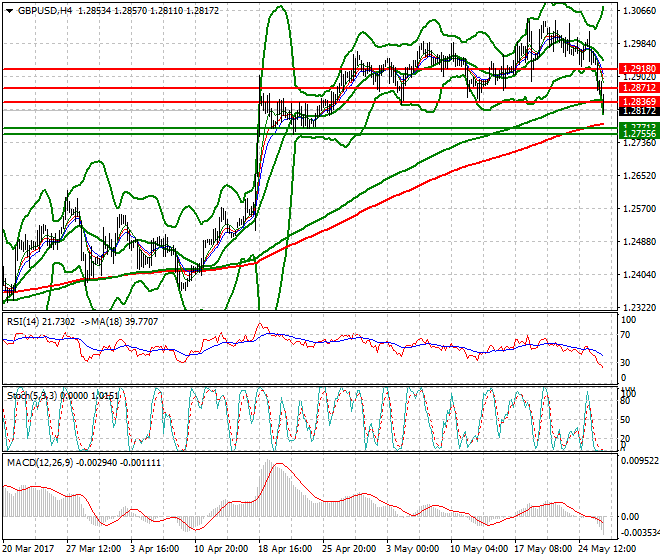Viewport: 660px width, 560px height.
Task: Select the MACD(12,26,9) indicator label
Action: [40, 463]
